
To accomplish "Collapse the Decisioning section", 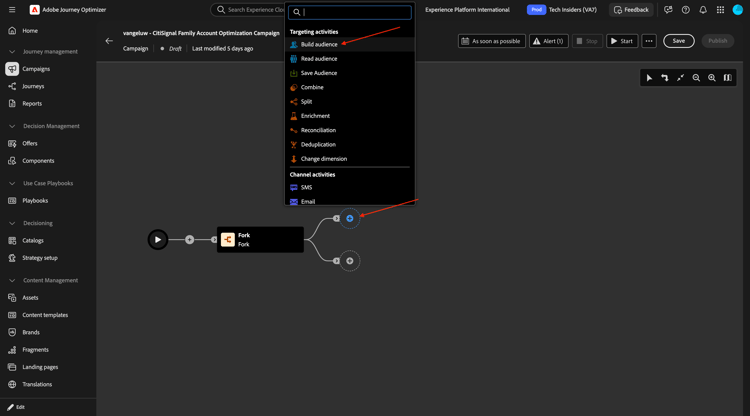I will pos(12,223).
